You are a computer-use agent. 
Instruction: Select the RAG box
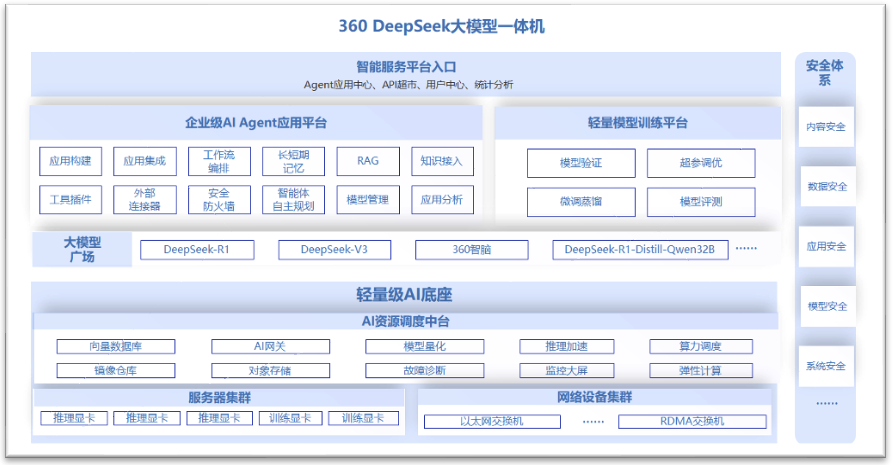pyautogui.click(x=368, y=161)
